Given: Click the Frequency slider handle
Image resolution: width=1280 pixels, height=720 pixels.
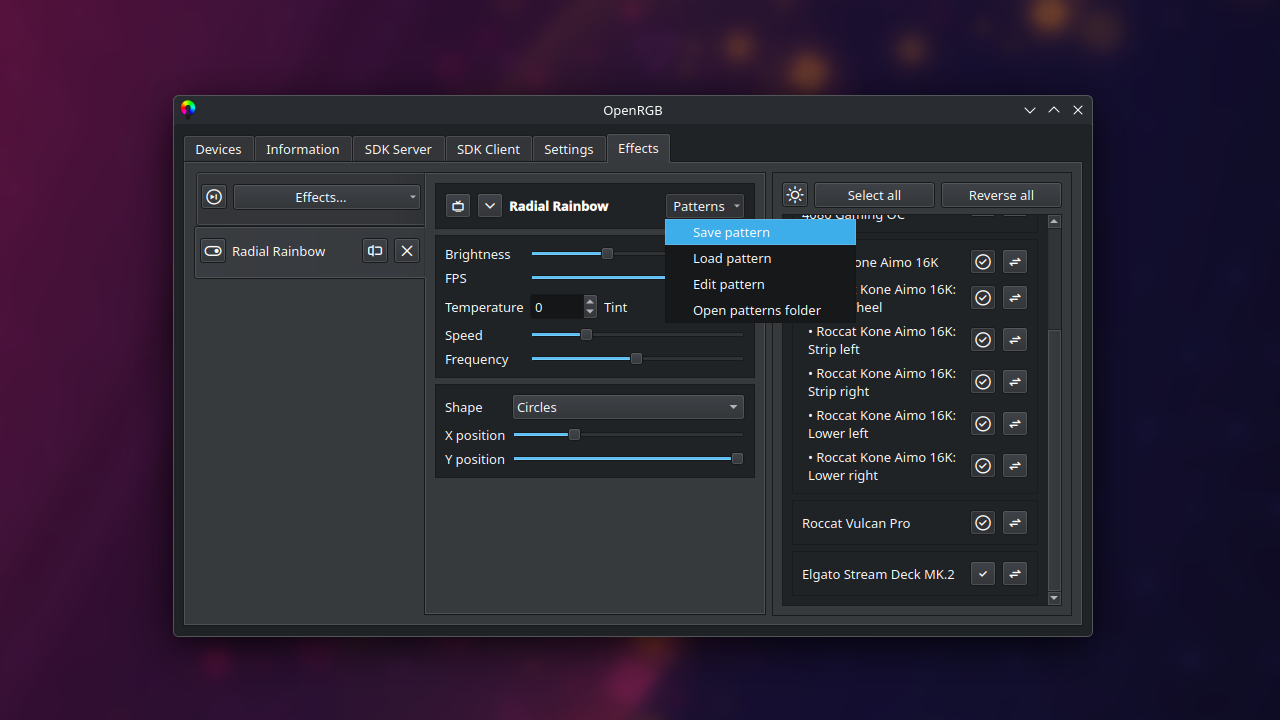Looking at the screenshot, I should [x=636, y=359].
